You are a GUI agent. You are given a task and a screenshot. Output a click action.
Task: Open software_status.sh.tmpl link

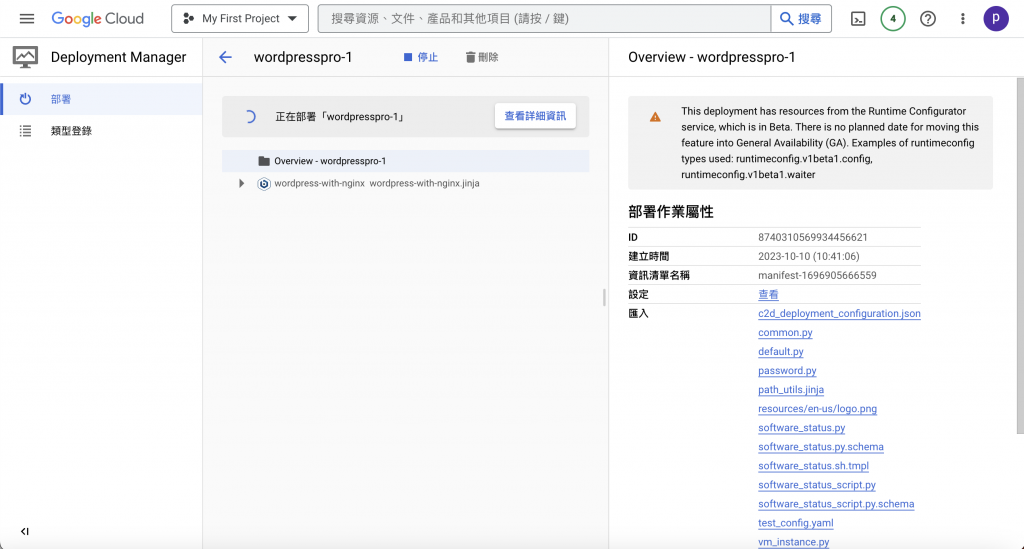pos(813,466)
